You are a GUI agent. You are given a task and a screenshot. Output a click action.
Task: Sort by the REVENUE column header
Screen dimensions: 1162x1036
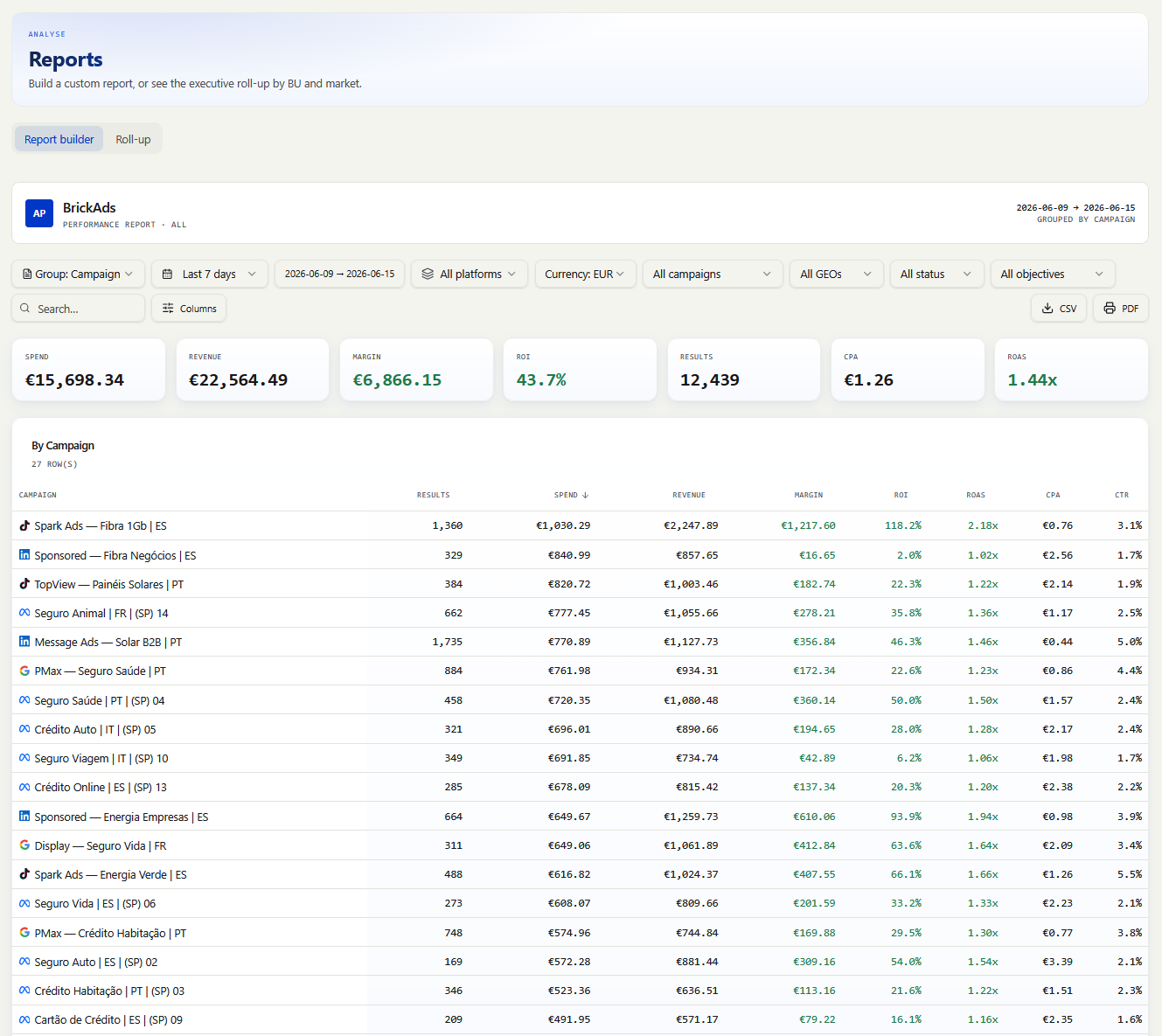689,495
